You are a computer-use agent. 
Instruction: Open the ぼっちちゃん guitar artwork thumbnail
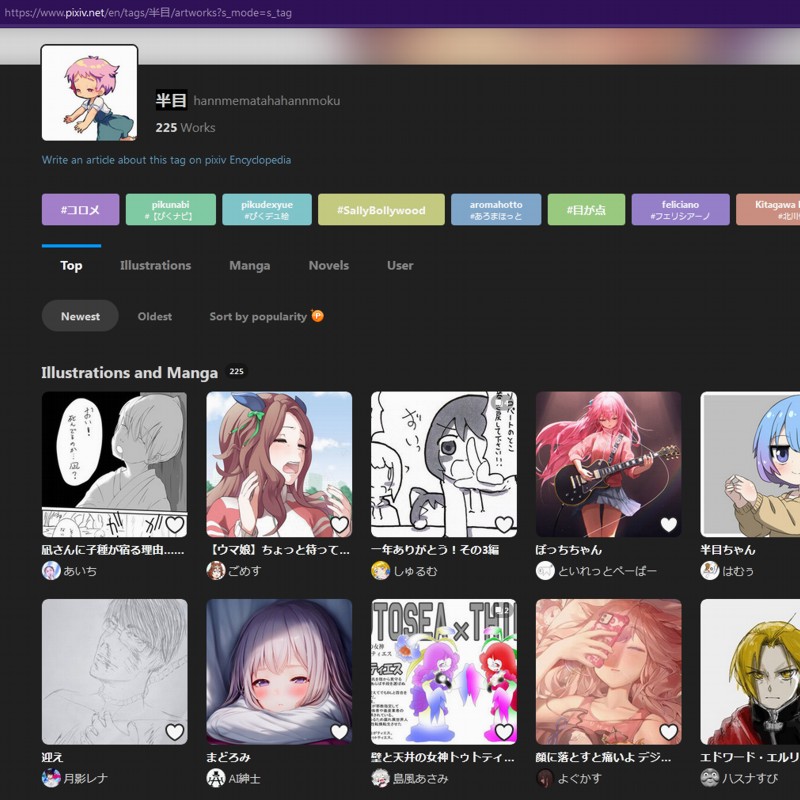tap(609, 464)
